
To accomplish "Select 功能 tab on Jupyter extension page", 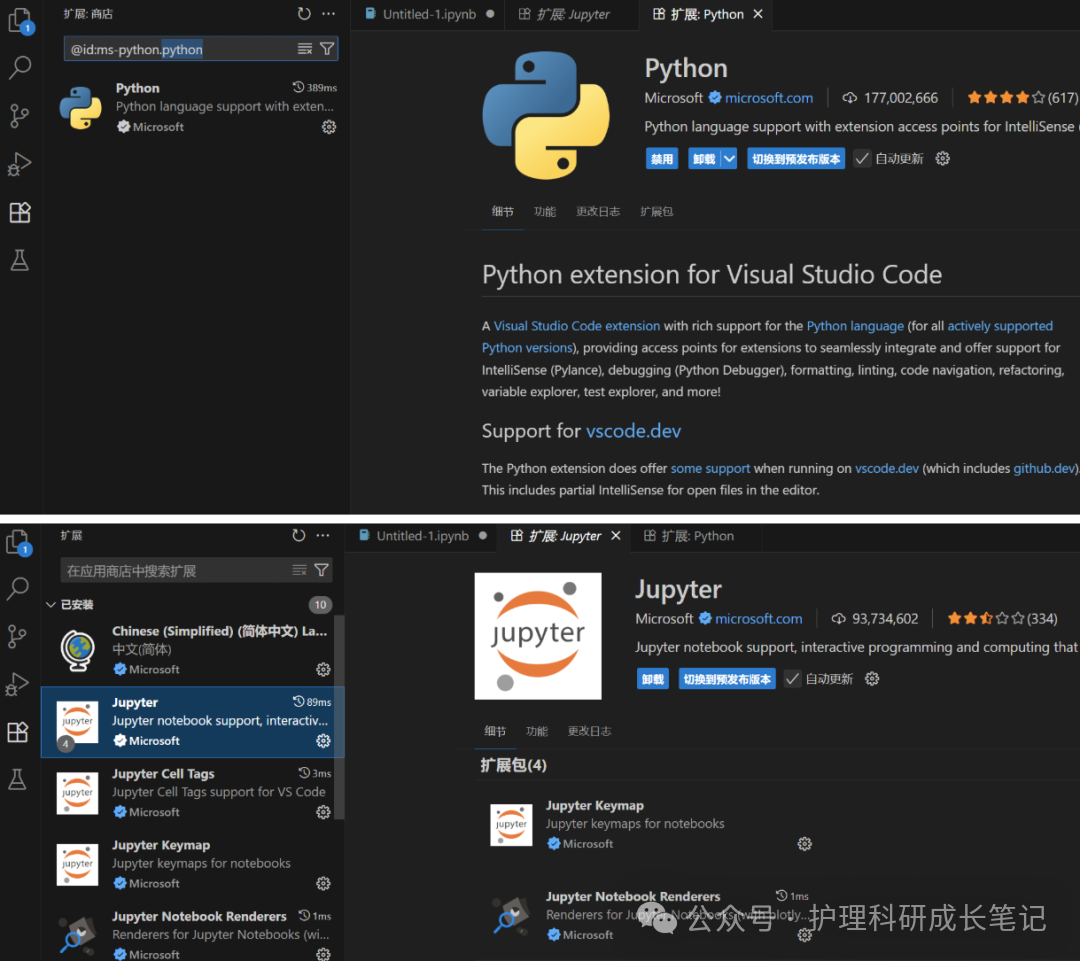I will tap(537, 731).
